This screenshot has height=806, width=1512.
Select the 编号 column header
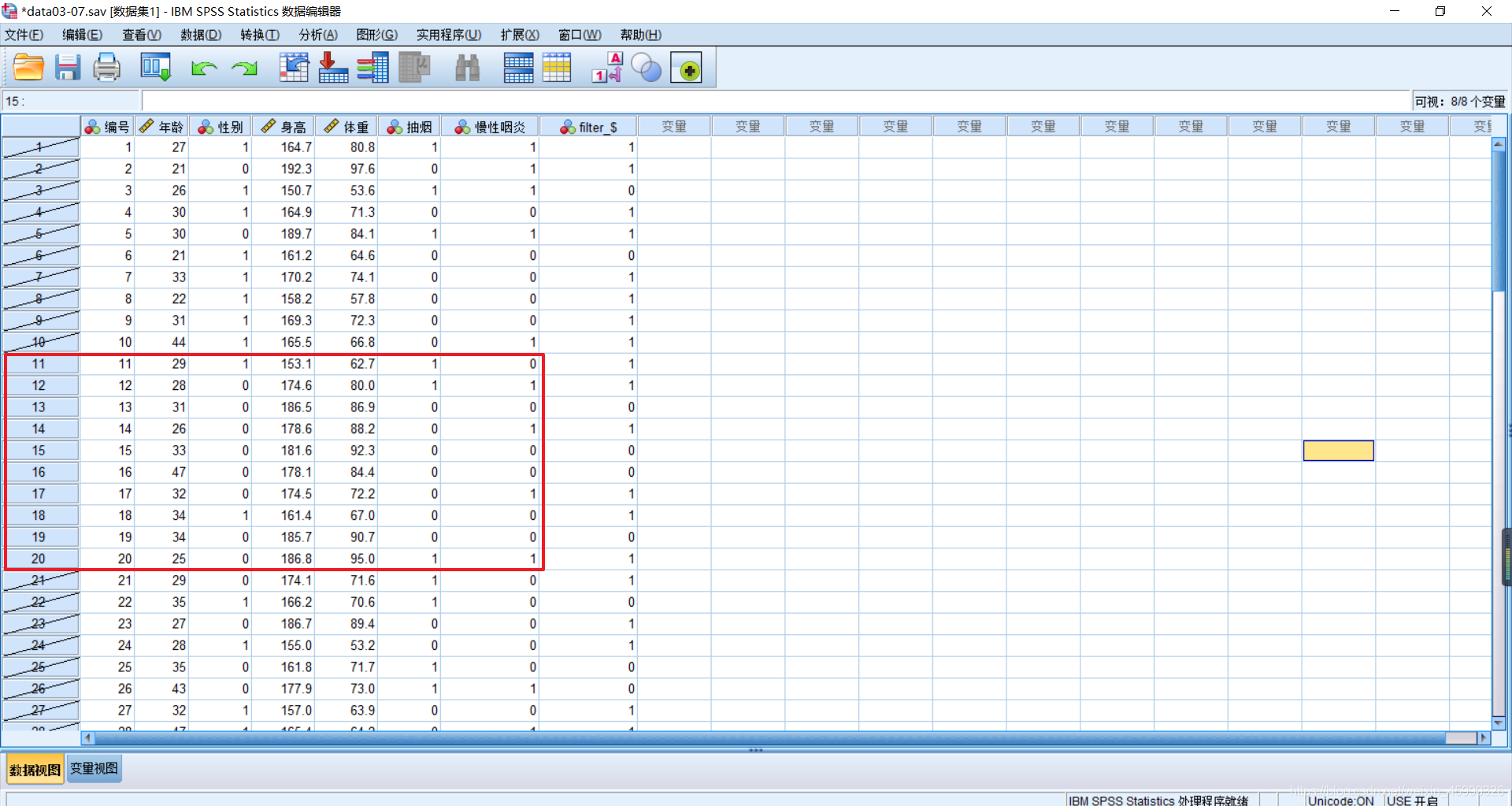[x=107, y=127]
